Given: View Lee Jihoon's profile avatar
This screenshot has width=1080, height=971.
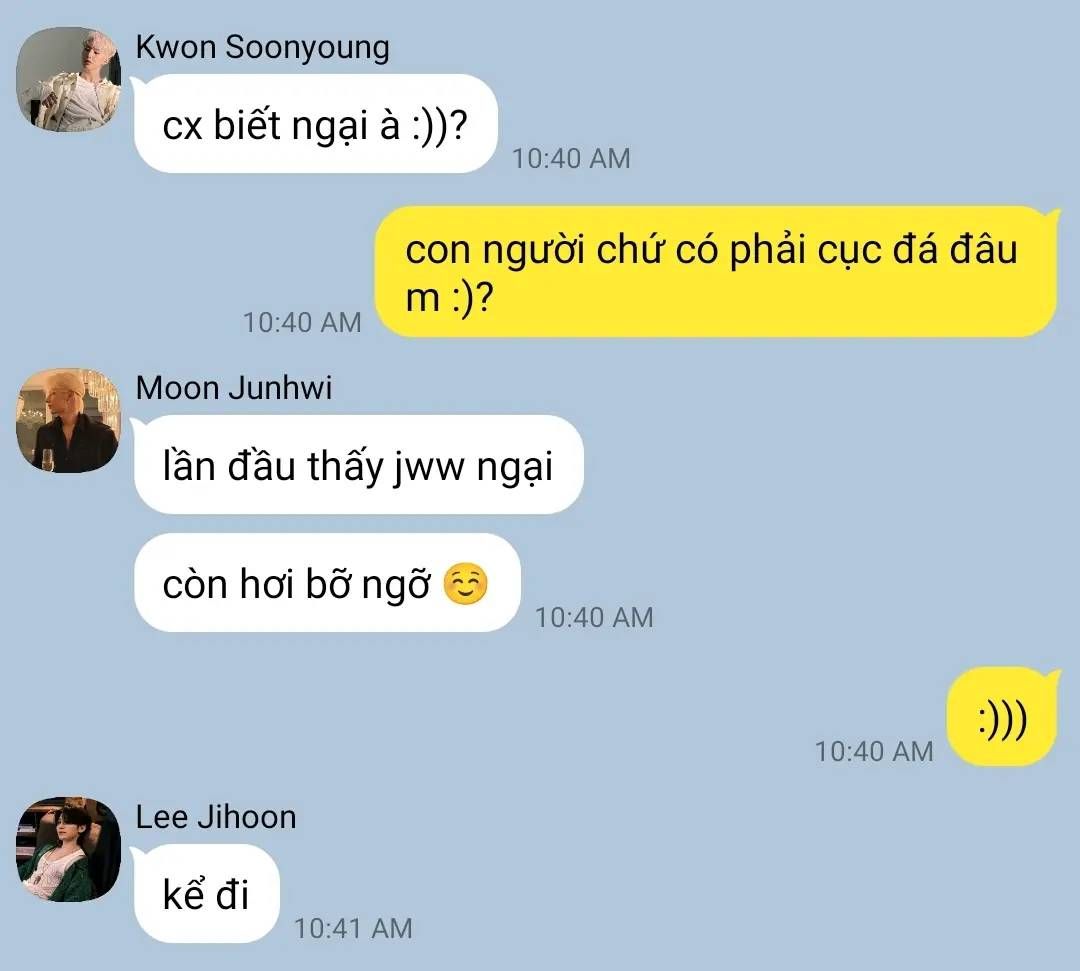Looking at the screenshot, I should [69, 849].
